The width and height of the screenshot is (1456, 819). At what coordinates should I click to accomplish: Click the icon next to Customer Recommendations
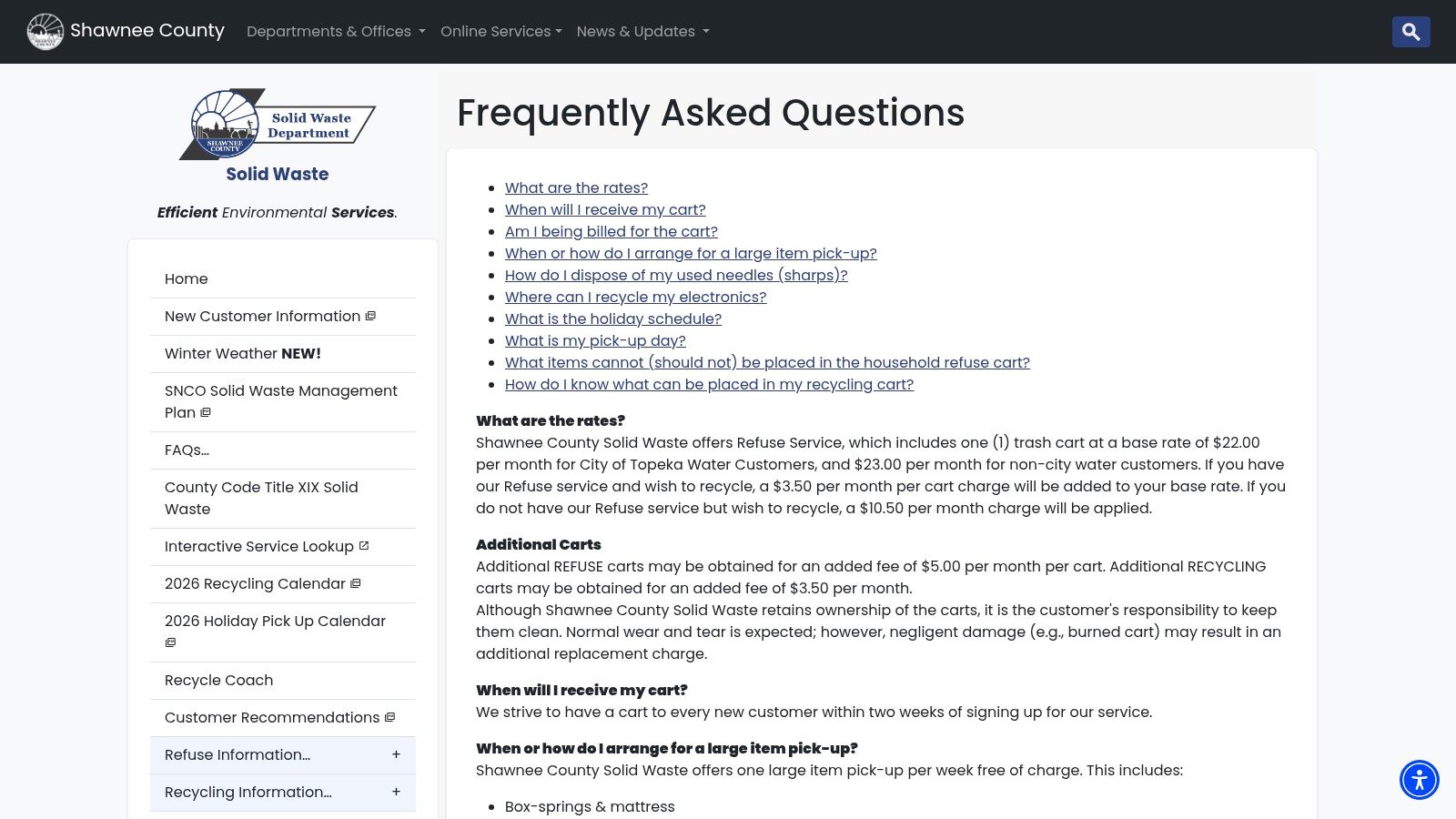(x=389, y=717)
